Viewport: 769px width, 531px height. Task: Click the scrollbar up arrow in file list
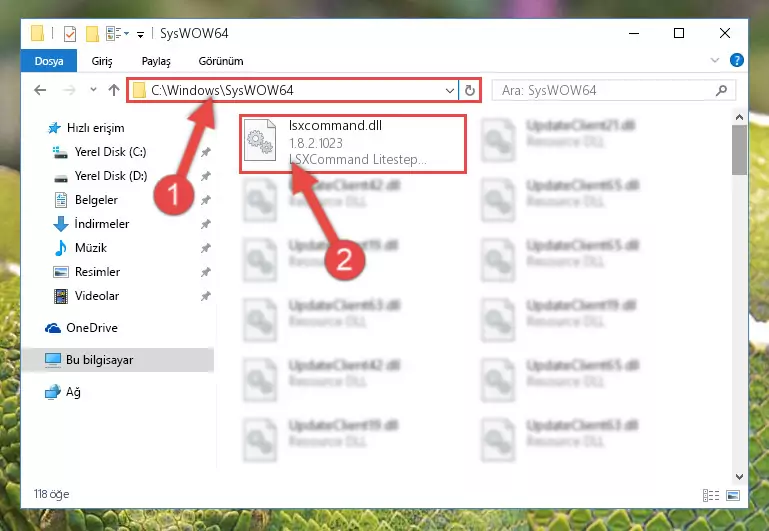(739, 117)
